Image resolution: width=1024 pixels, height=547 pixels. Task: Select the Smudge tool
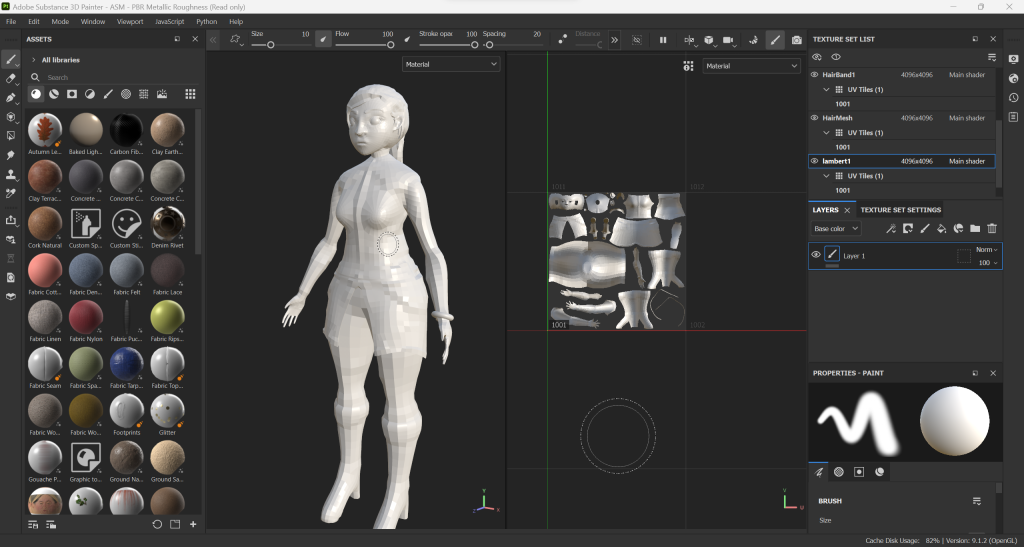(11, 155)
